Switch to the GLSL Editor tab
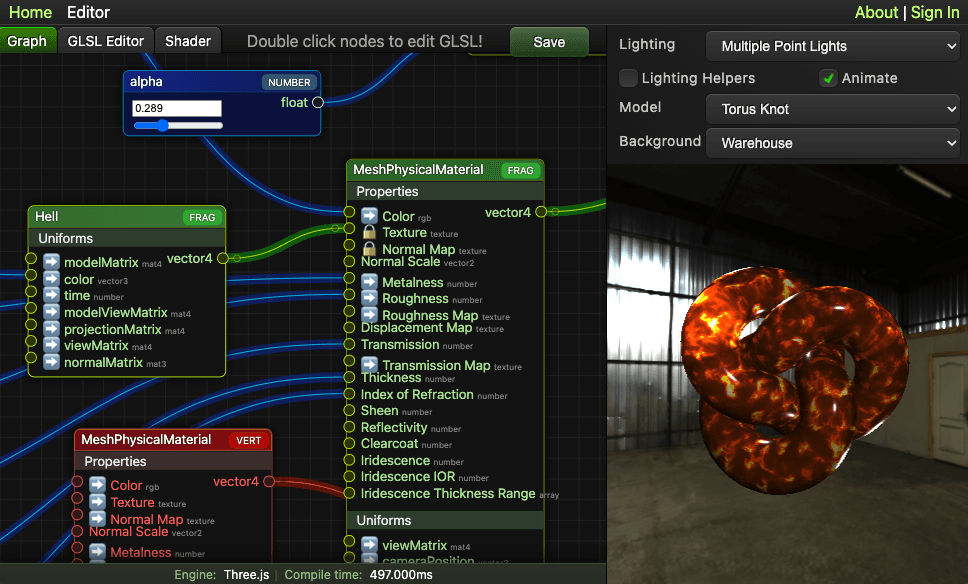Screen dimensions: 968x584 pyautogui.click(x=105, y=41)
